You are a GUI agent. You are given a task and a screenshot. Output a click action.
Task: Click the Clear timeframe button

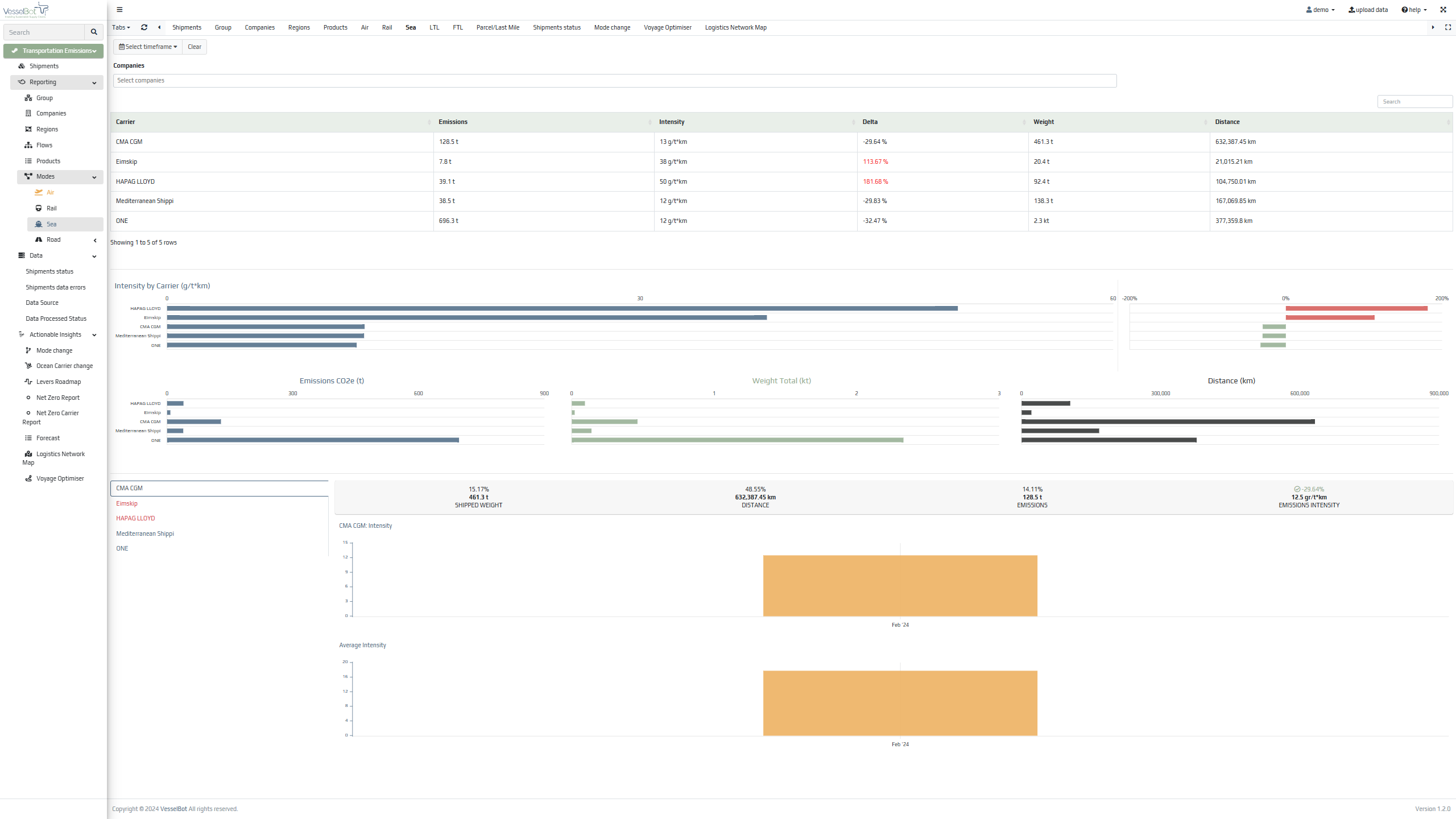click(195, 47)
